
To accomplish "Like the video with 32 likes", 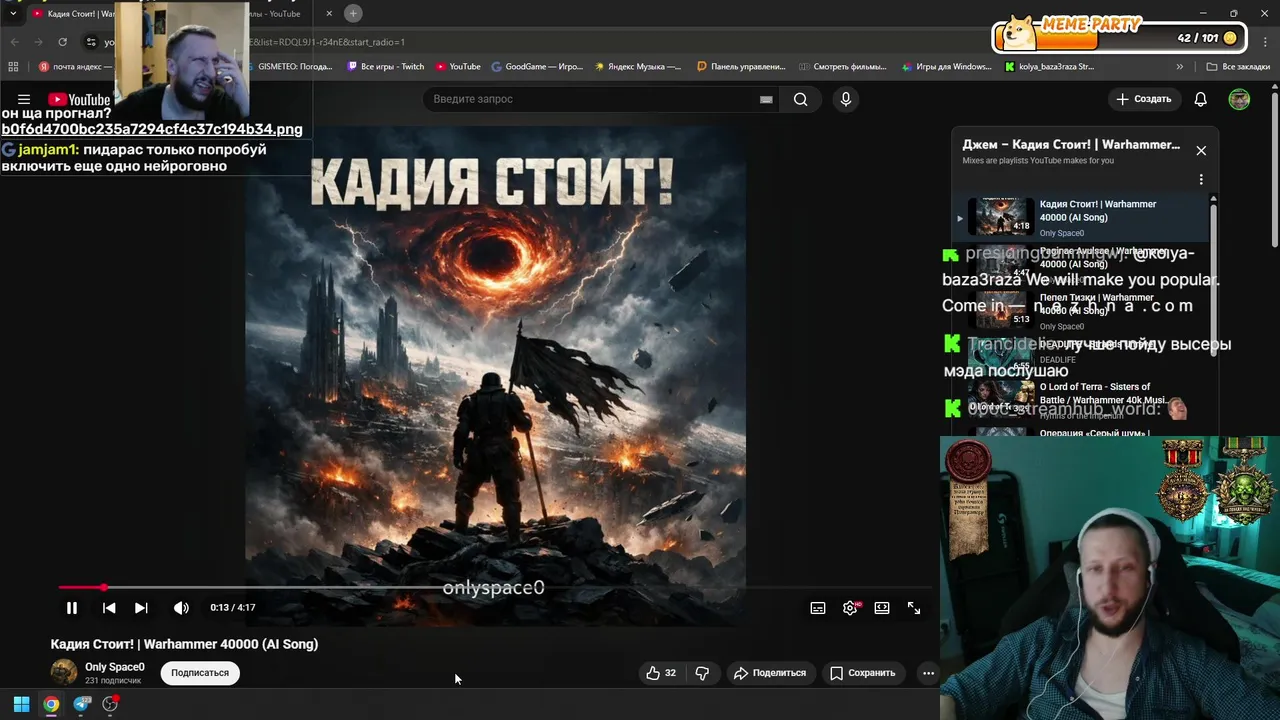I will point(661,673).
